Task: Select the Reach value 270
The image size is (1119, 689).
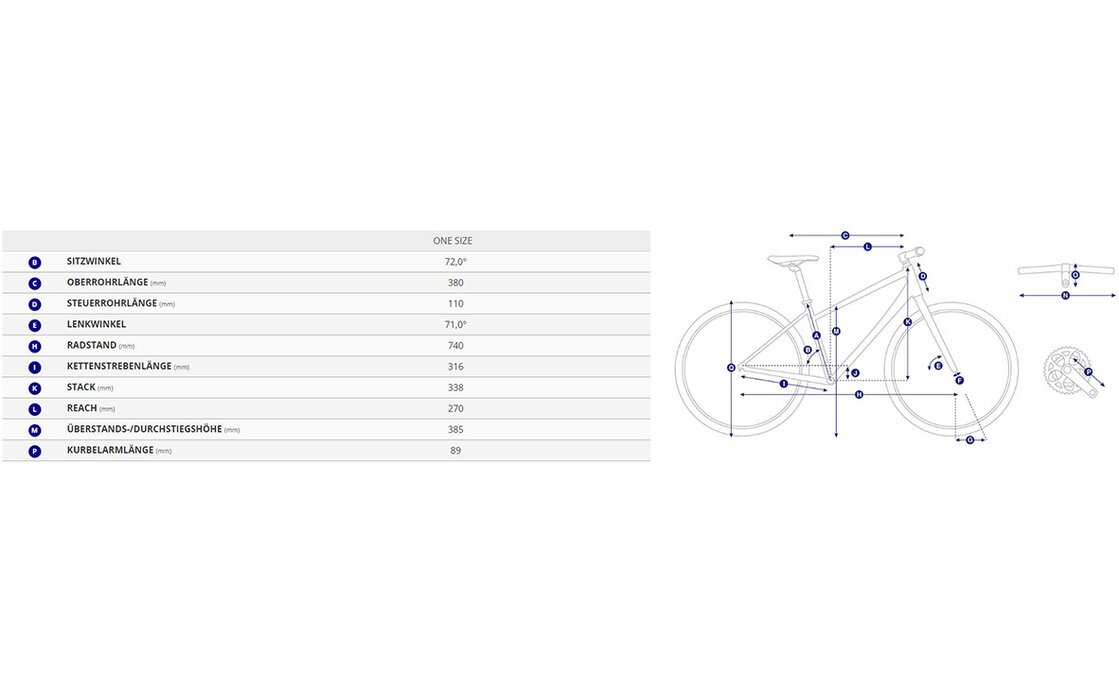Action: click(456, 409)
